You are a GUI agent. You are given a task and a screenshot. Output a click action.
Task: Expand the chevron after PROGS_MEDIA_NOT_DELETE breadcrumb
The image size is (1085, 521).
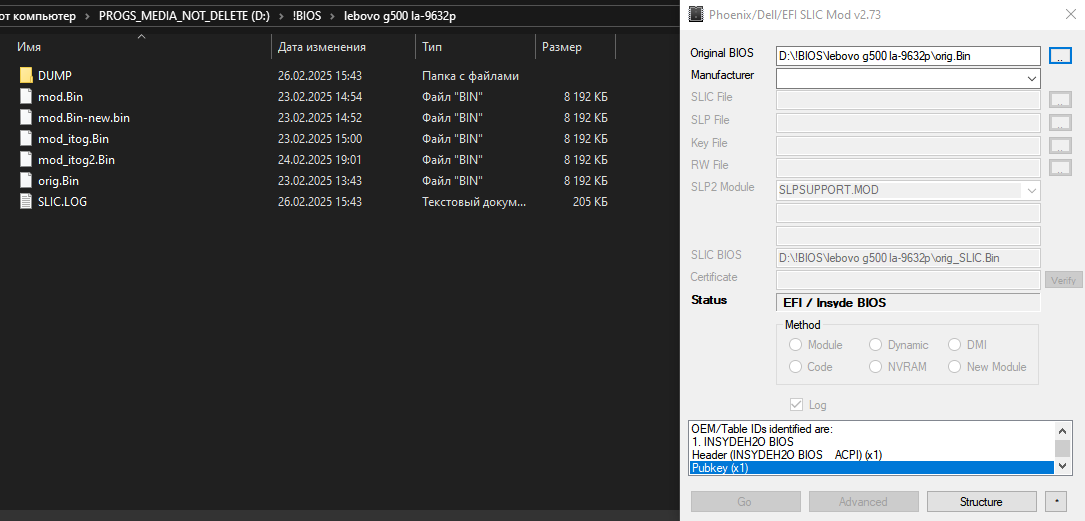click(282, 16)
